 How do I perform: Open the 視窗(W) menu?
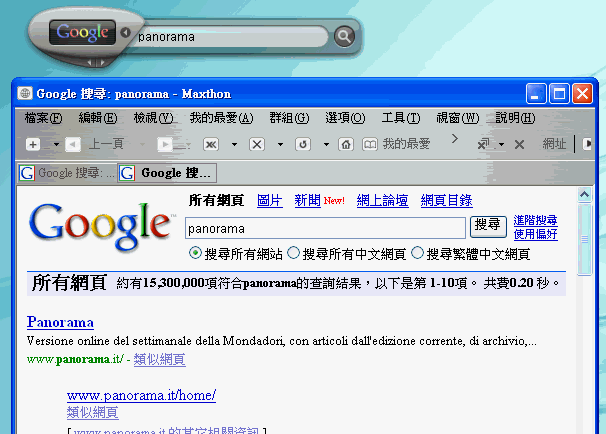point(458,117)
